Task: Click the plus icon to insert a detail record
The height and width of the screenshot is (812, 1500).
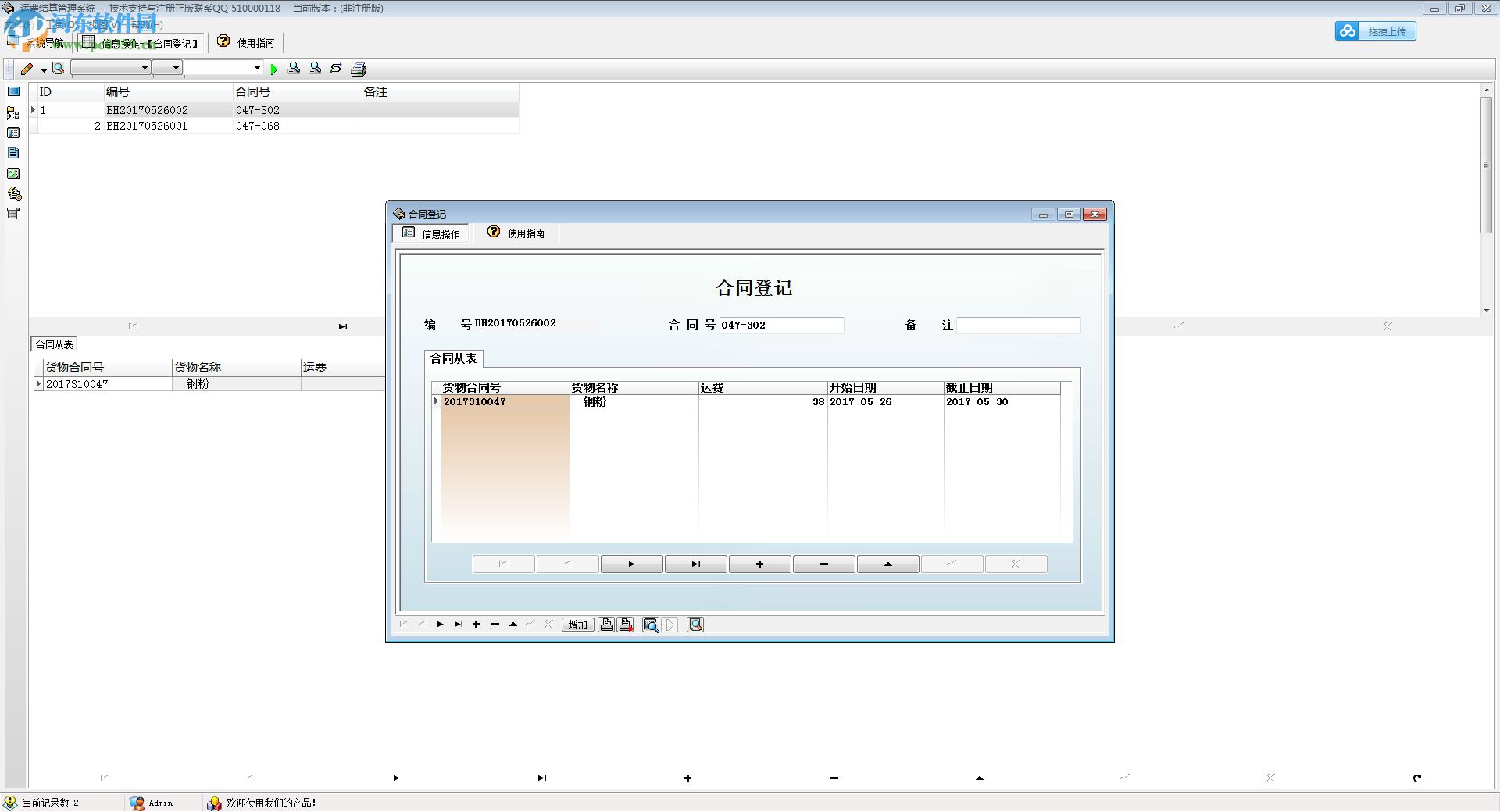Action: click(758, 564)
